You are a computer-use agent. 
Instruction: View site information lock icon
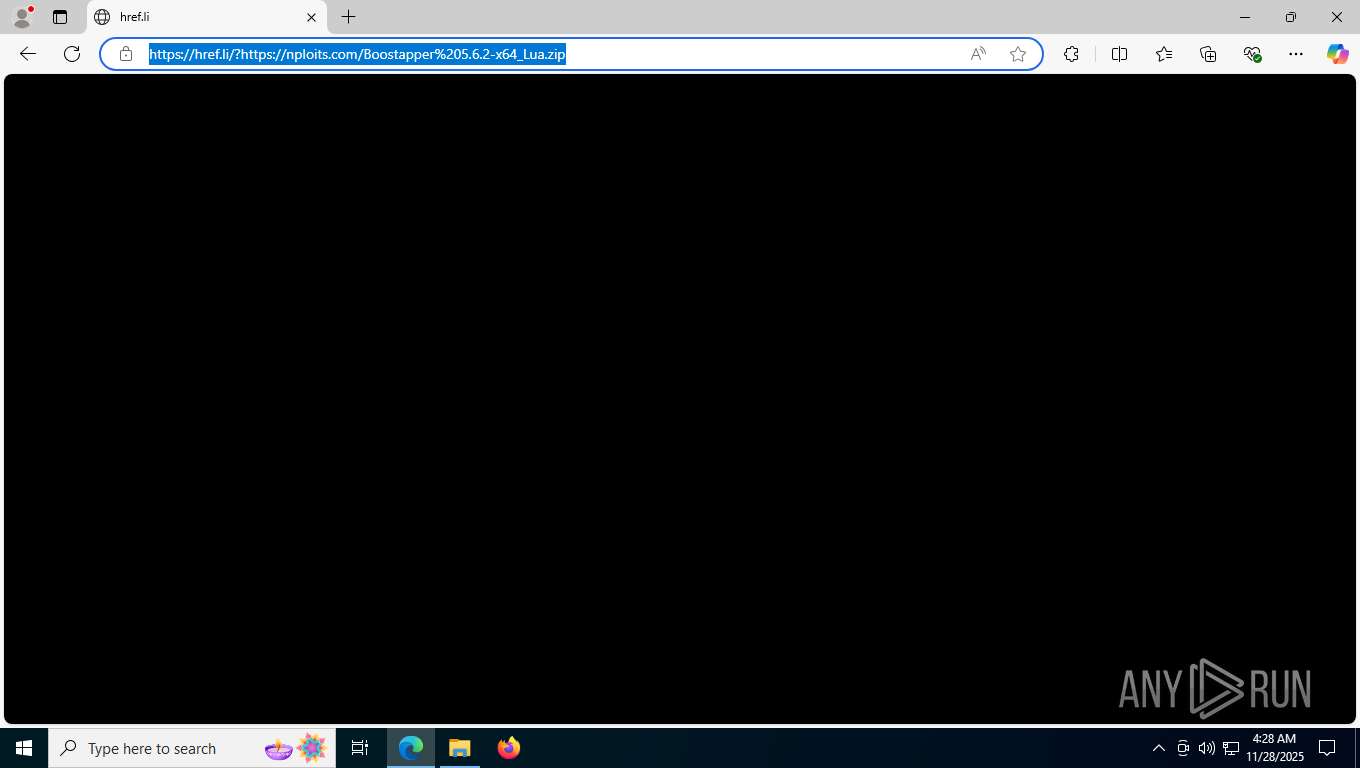pos(126,54)
